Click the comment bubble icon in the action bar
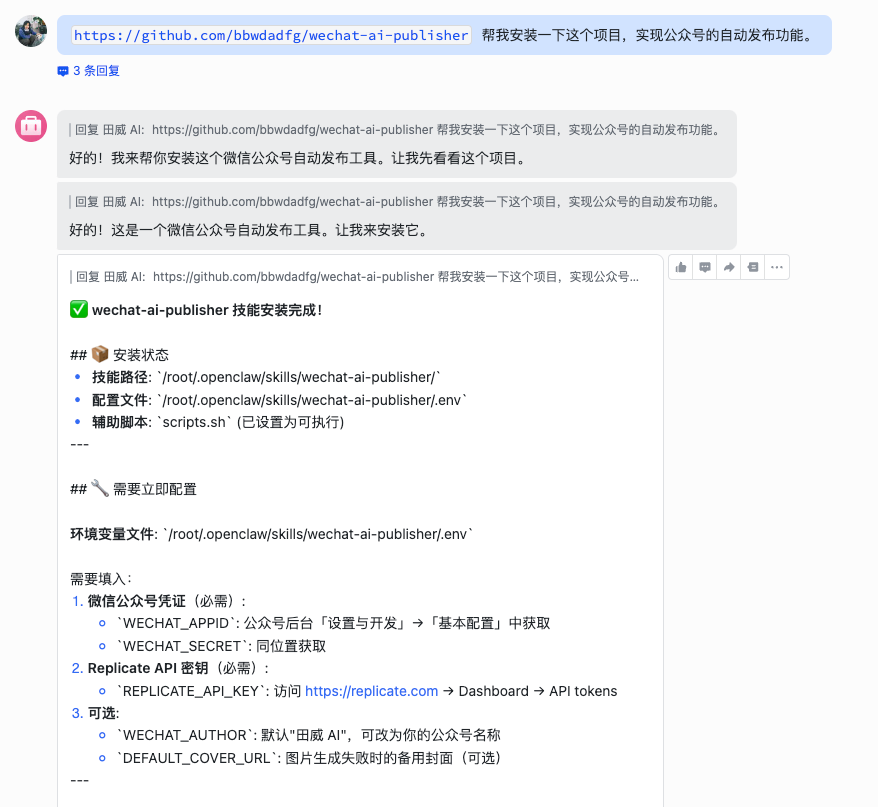Image resolution: width=878 pixels, height=807 pixels. point(705,267)
